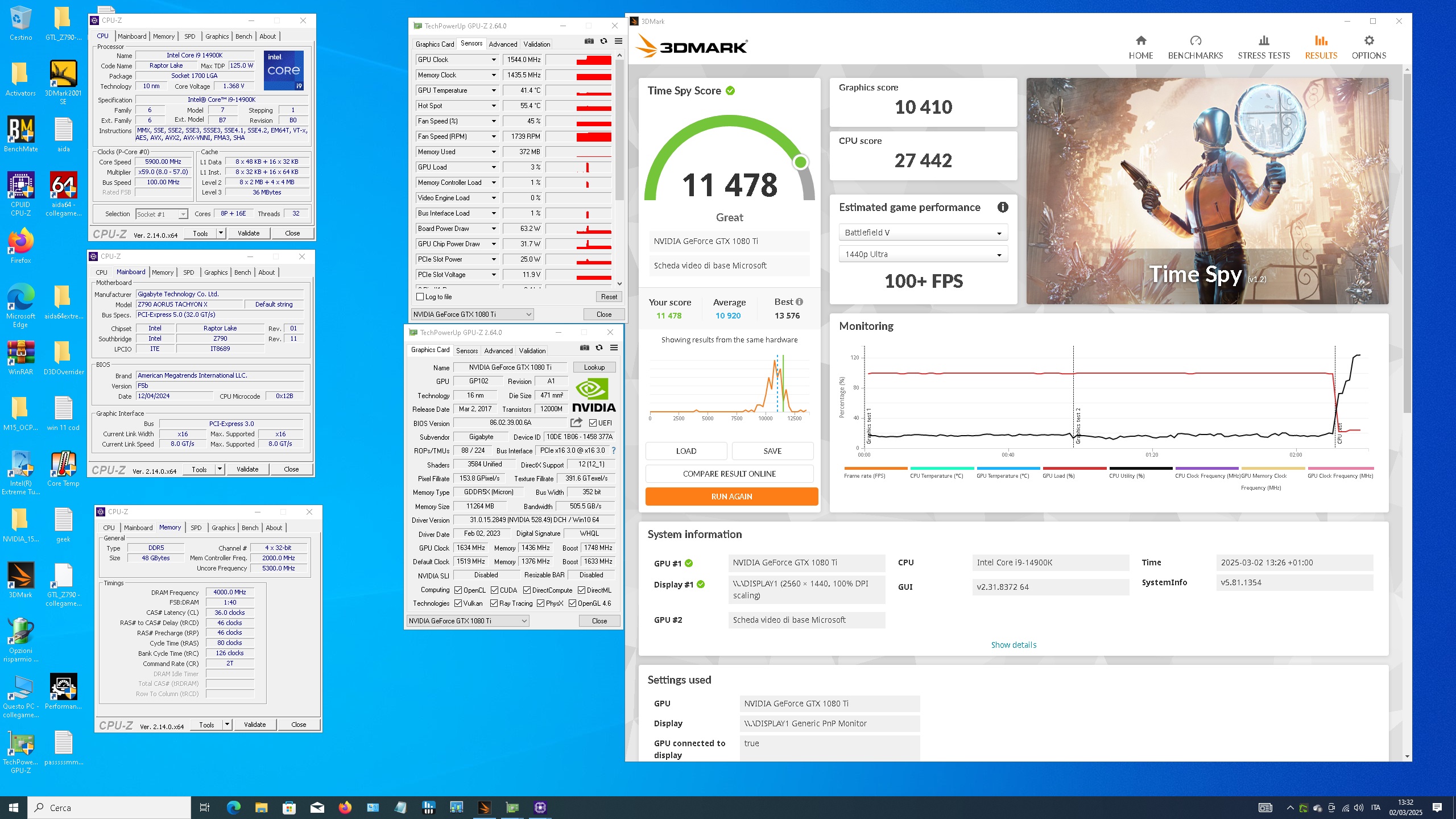Image resolution: width=1456 pixels, height=819 pixels.
Task: Open Core Temp desktop icon
Action: tap(63, 469)
